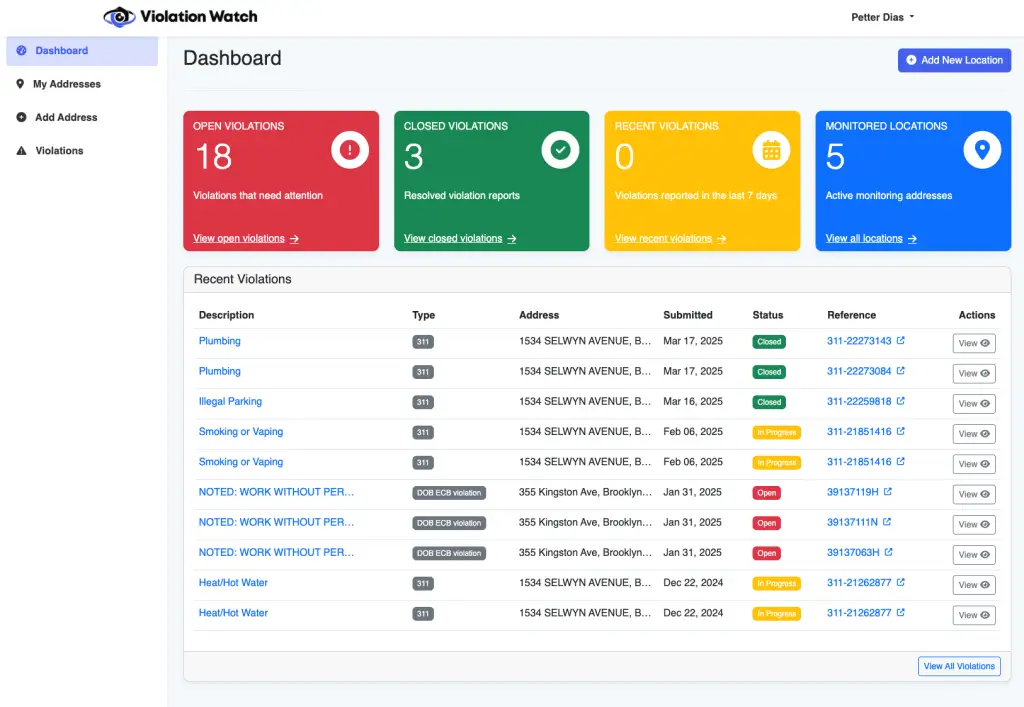
Task: Click the checkmark icon in Closed Violations card
Action: click(x=560, y=150)
